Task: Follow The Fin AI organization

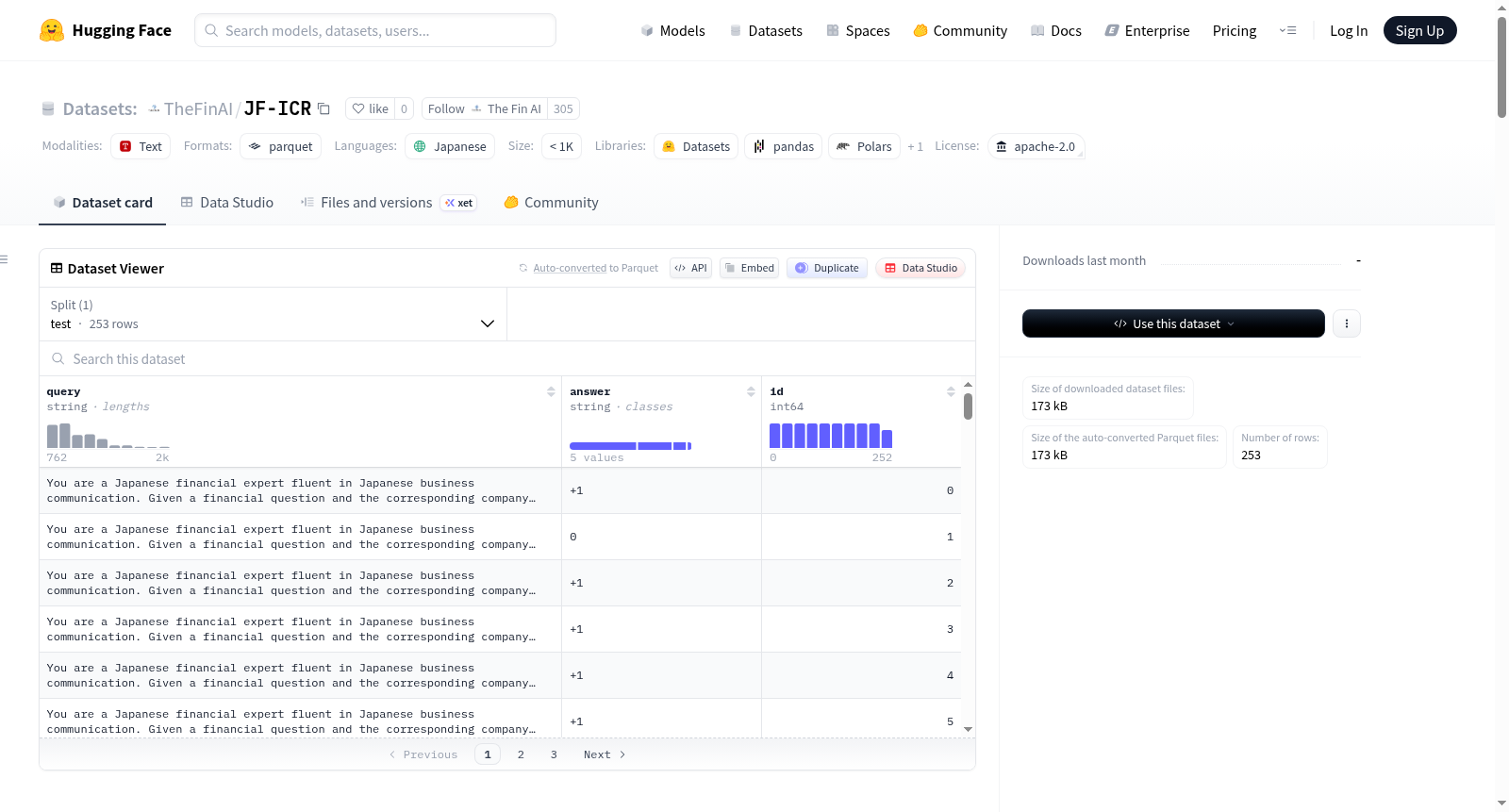Action: [485, 108]
